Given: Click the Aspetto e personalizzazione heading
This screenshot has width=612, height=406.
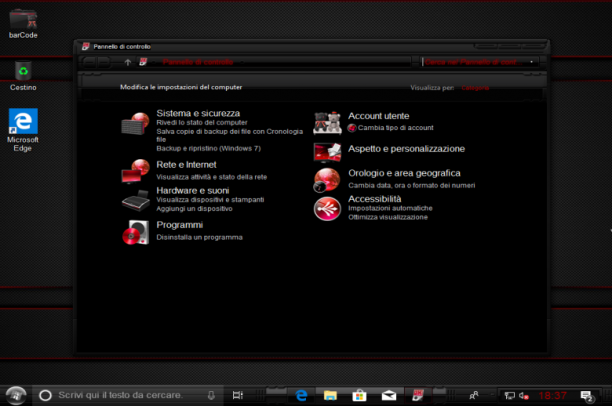Looking at the screenshot, I should tap(406, 149).
